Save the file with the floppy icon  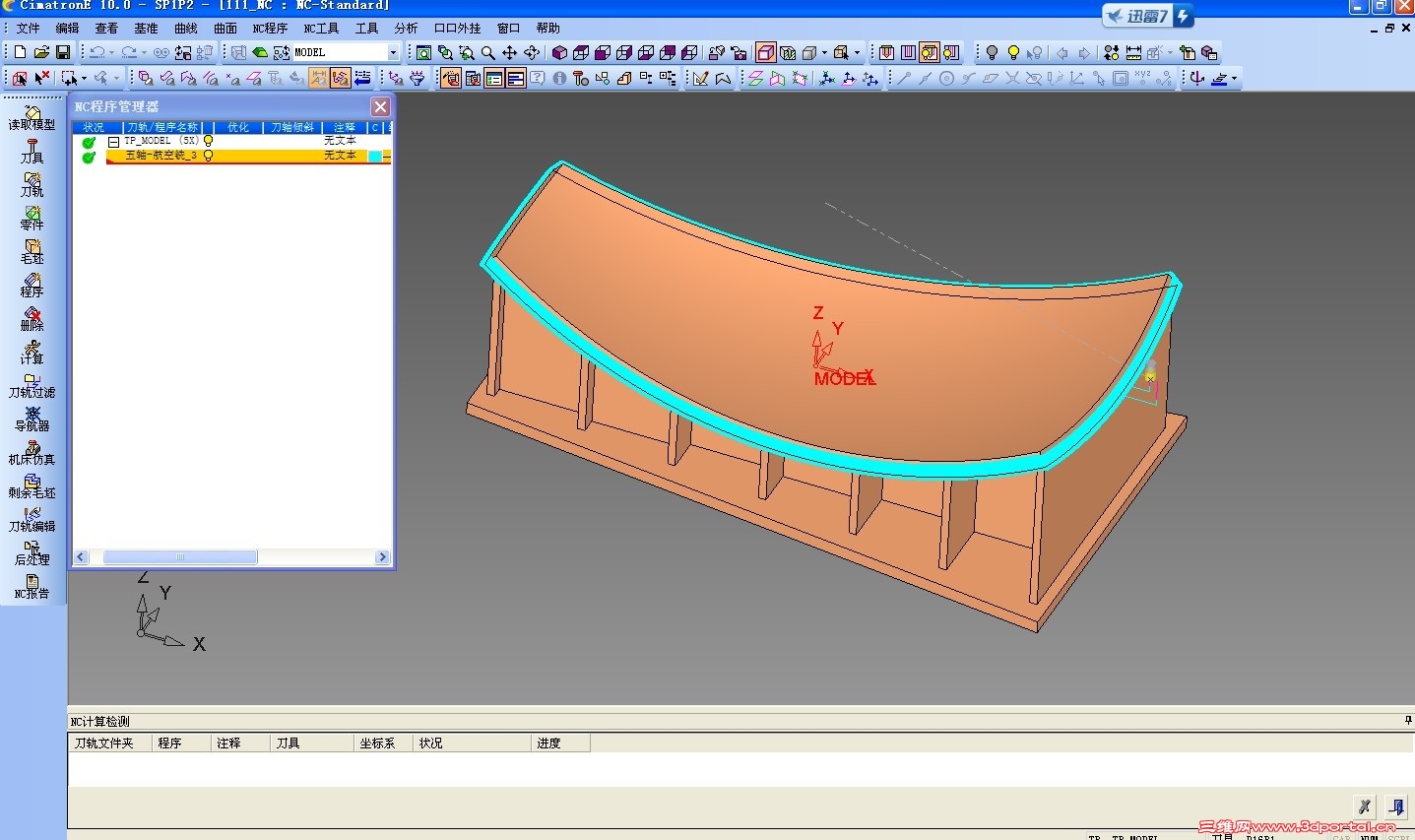pos(63,52)
